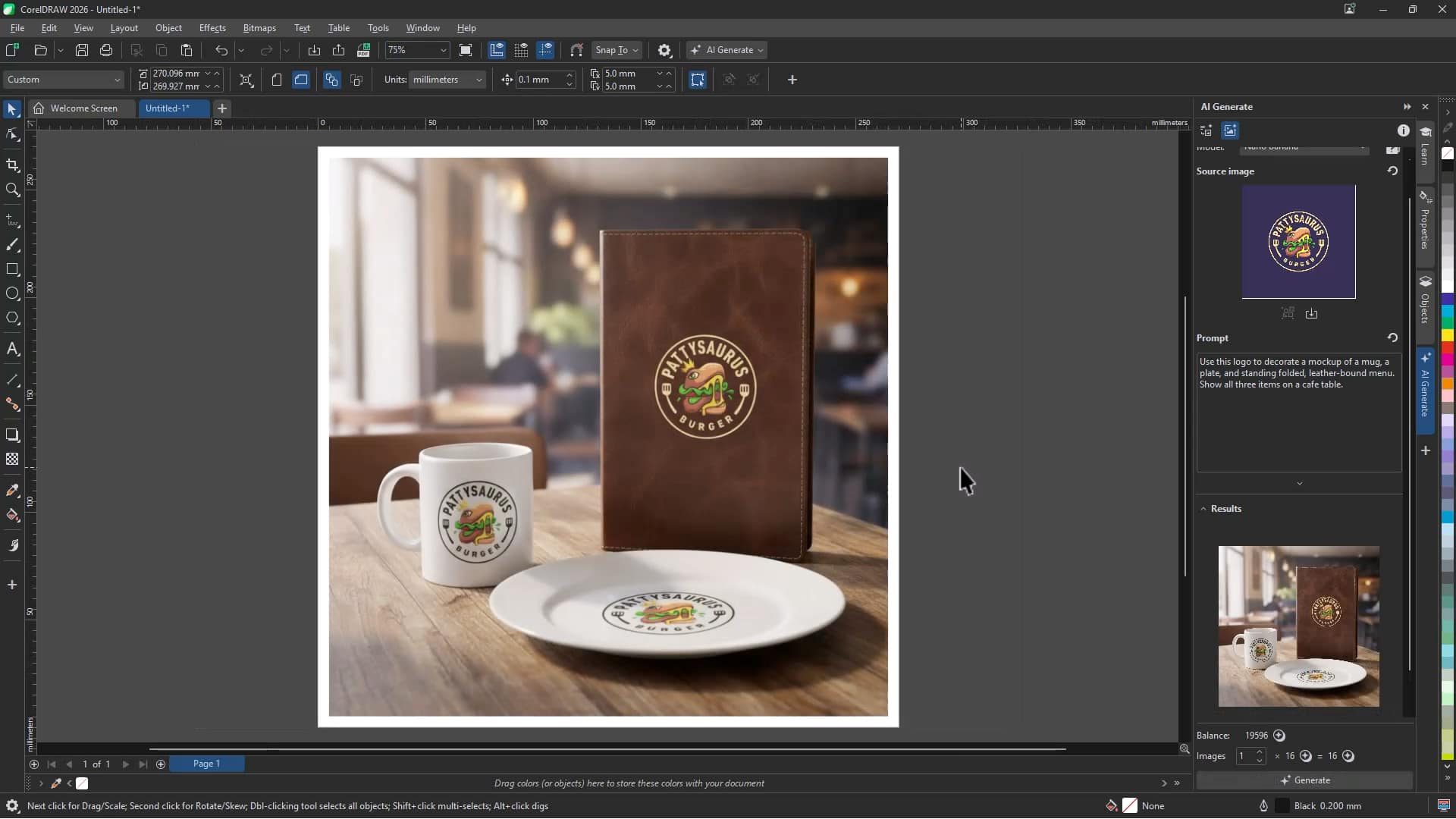Click the generated result thumbnail

click(1298, 626)
